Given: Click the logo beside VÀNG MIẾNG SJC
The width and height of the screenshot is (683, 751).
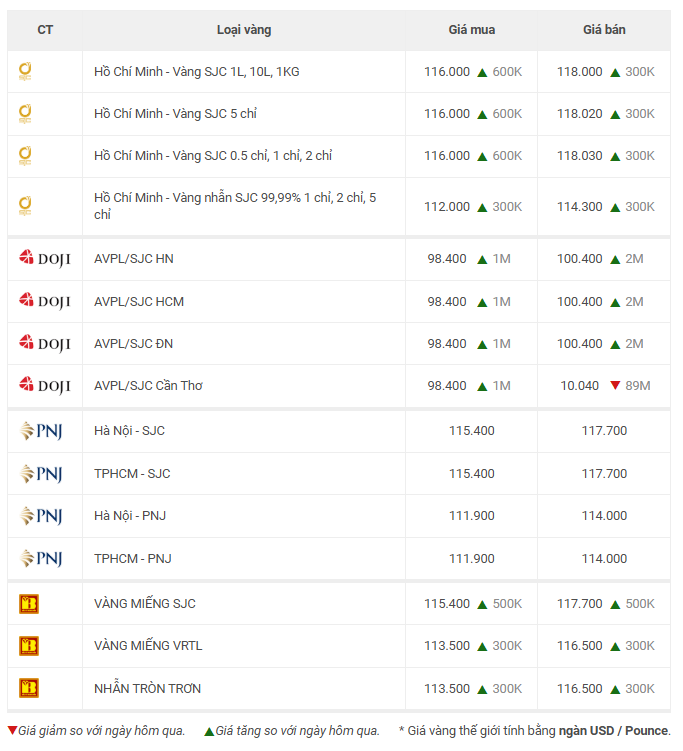Looking at the screenshot, I should (29, 603).
